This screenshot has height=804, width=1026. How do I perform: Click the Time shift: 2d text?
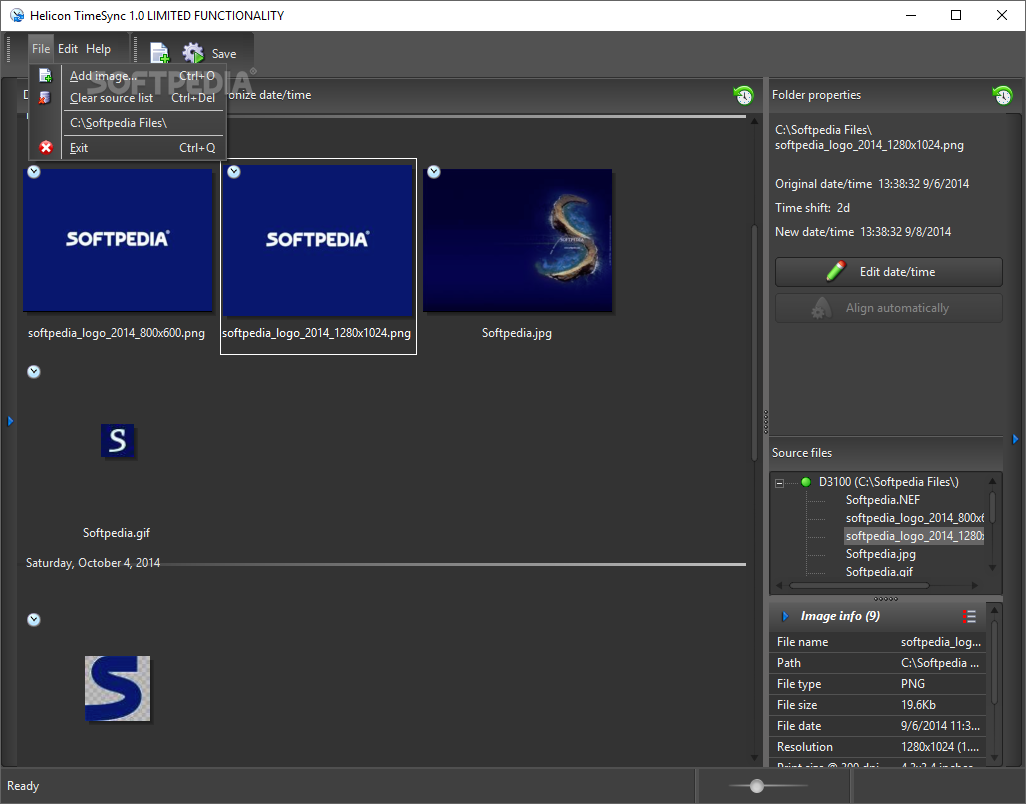(x=813, y=208)
